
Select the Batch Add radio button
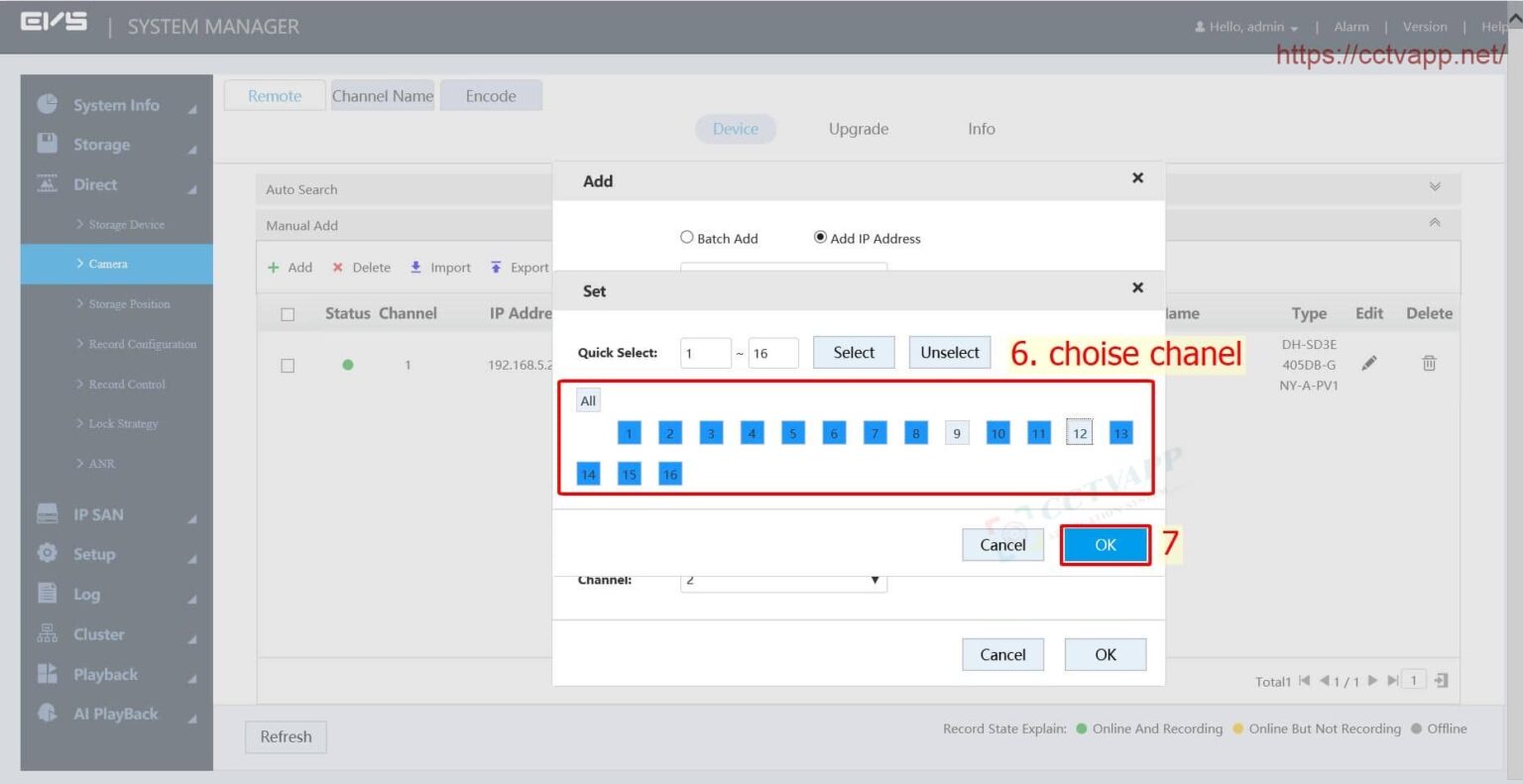pos(686,237)
